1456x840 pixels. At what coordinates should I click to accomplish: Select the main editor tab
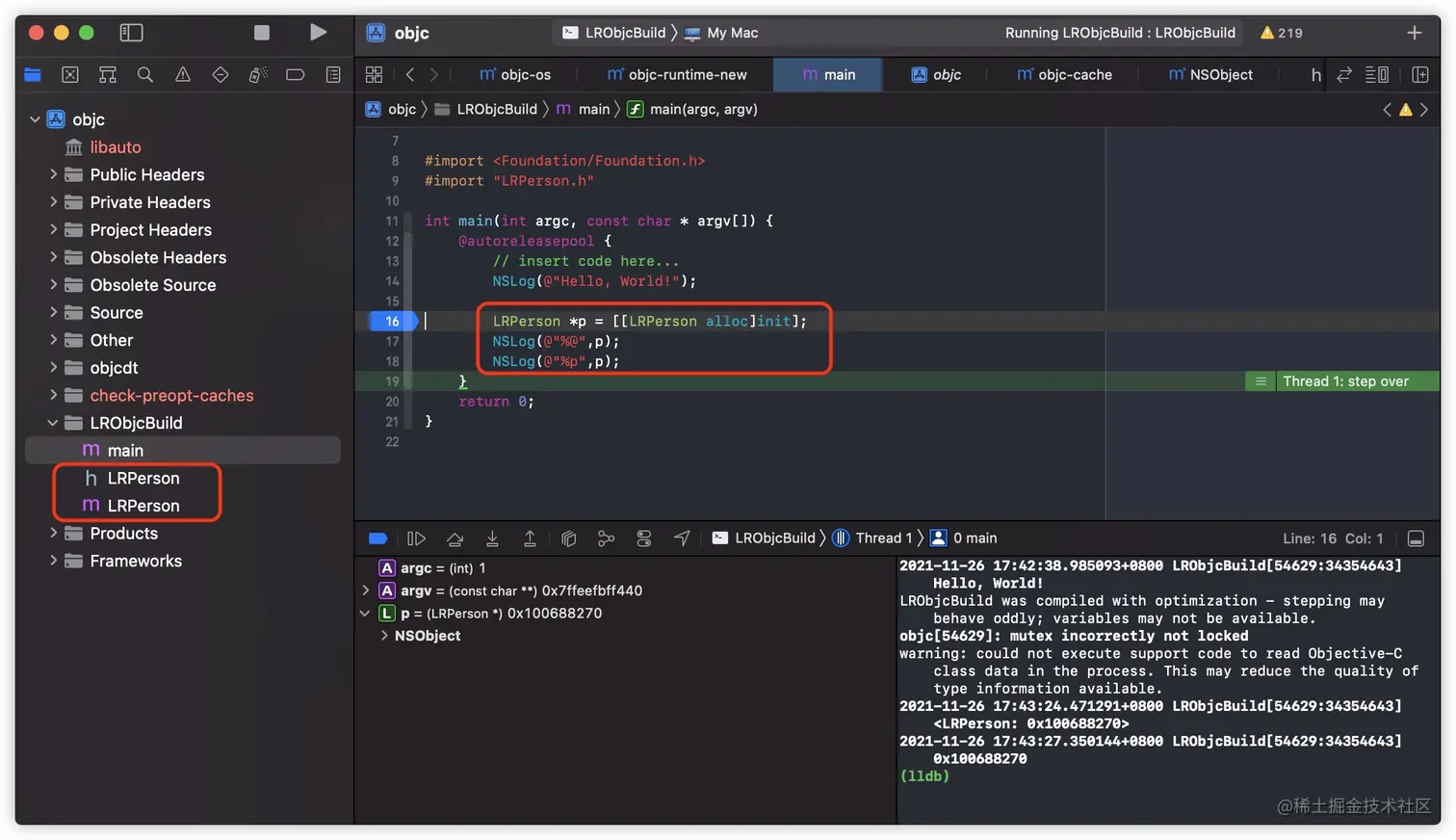point(829,74)
